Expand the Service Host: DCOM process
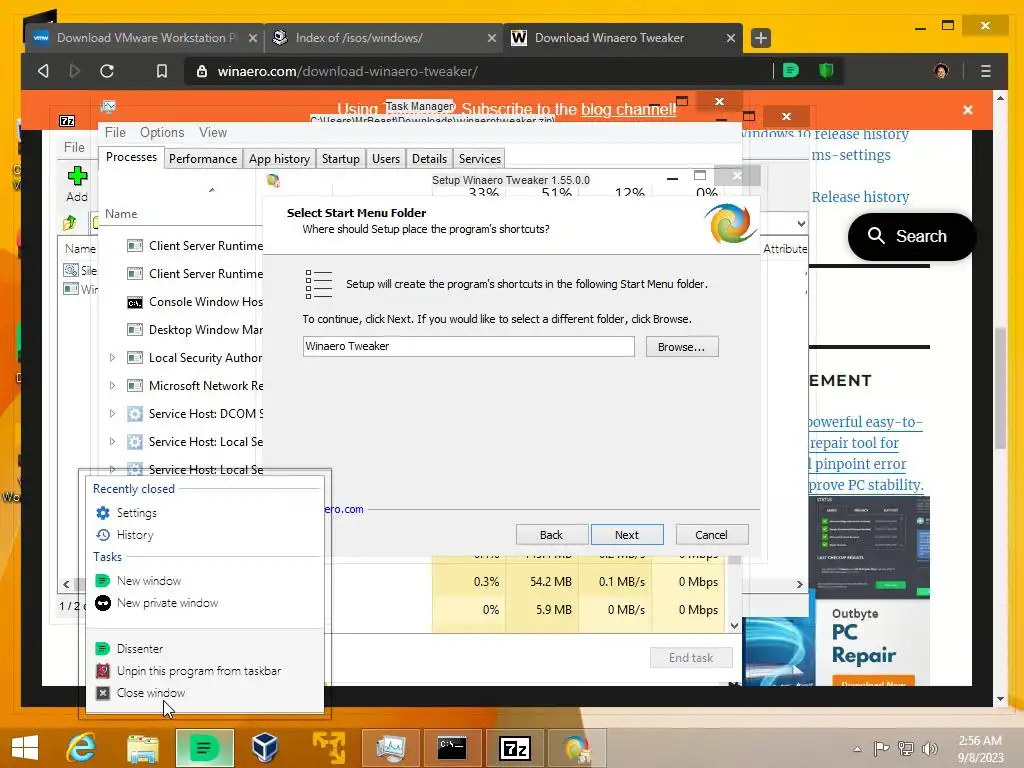 [x=112, y=414]
